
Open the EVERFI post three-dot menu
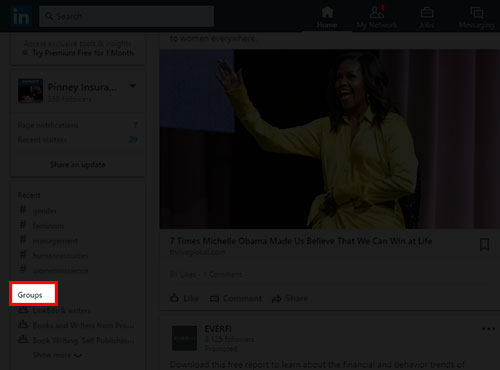tap(488, 329)
